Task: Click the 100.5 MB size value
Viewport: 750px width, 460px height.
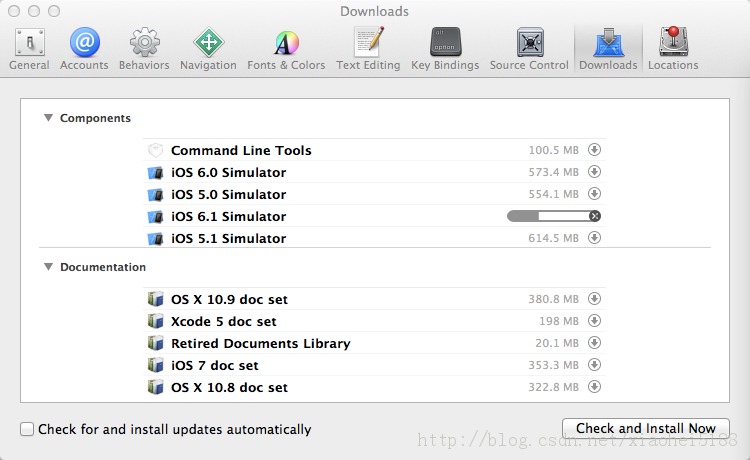Action: pos(553,150)
